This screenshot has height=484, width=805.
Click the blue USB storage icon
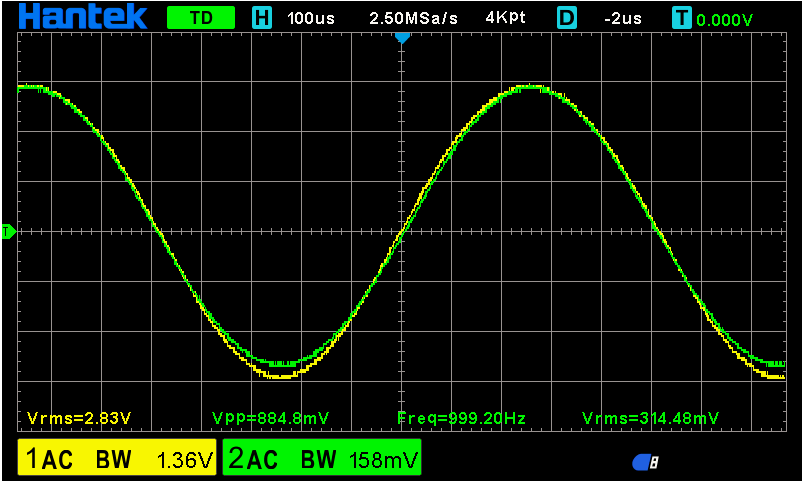tap(645, 462)
